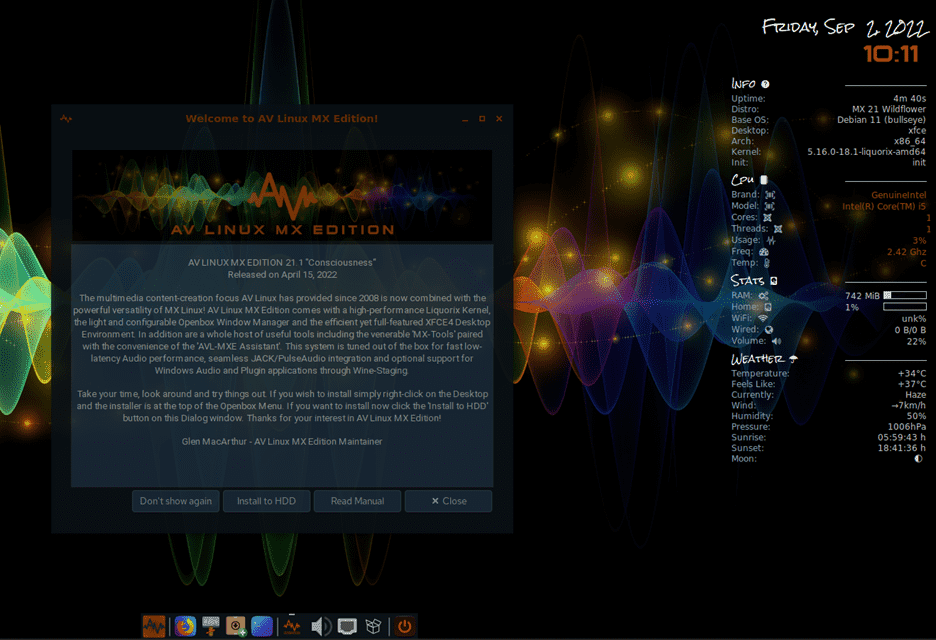Open the package installer icon with green plus
Image resolution: width=936 pixels, height=640 pixels.
(x=236, y=626)
